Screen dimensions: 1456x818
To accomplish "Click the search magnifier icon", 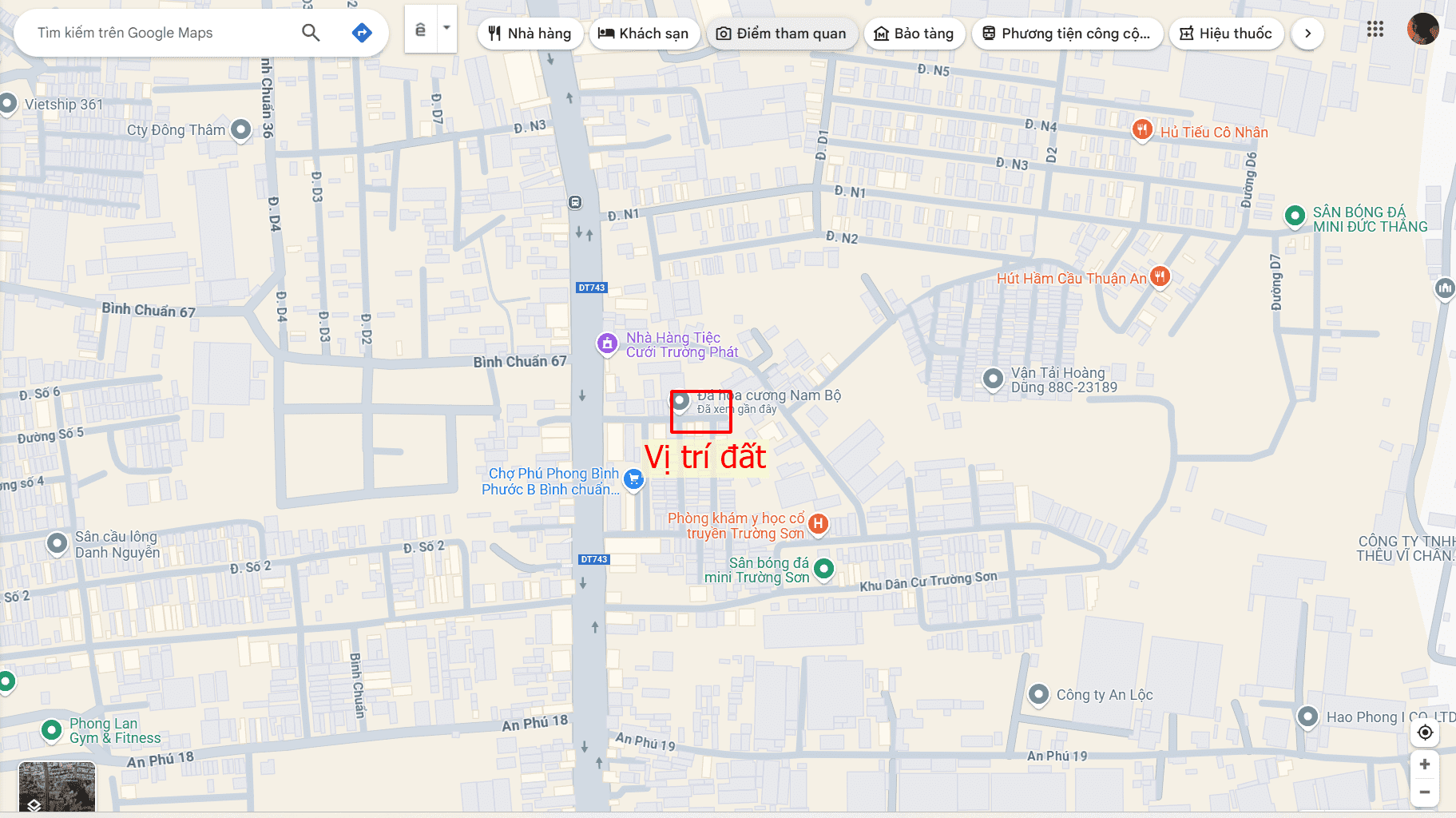I will (x=311, y=33).
